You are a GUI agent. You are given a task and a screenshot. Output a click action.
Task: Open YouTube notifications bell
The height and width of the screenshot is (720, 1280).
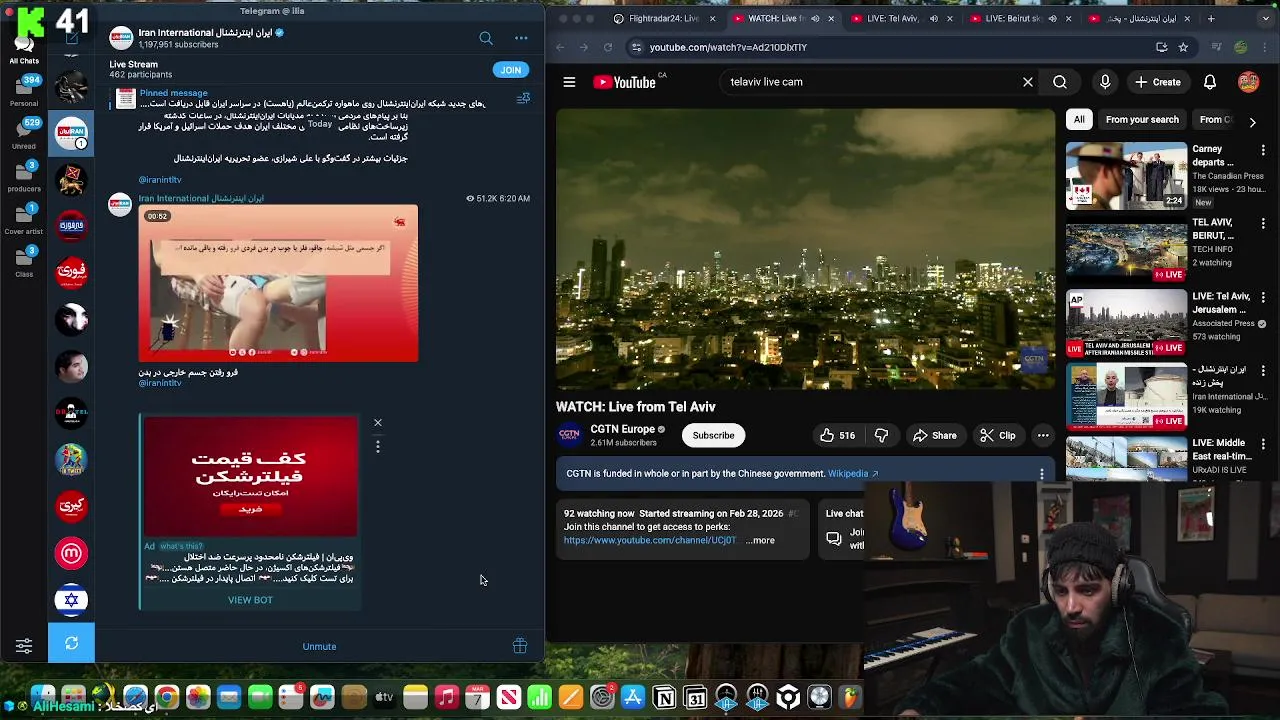tap(1210, 82)
